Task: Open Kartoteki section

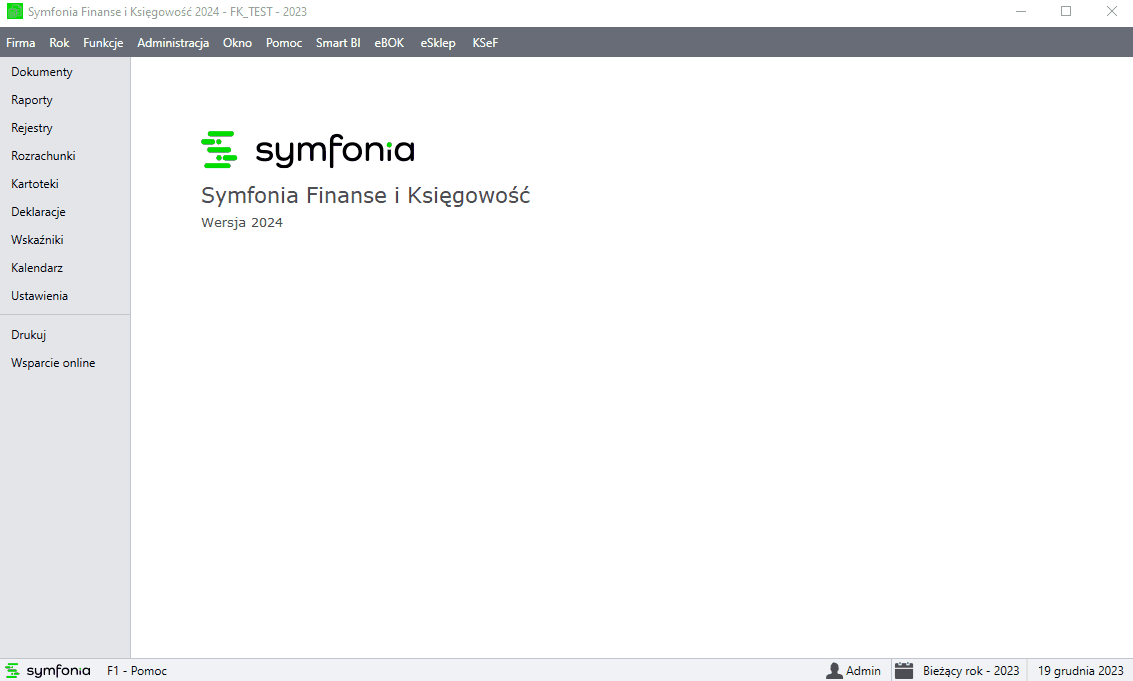Action: coord(35,184)
